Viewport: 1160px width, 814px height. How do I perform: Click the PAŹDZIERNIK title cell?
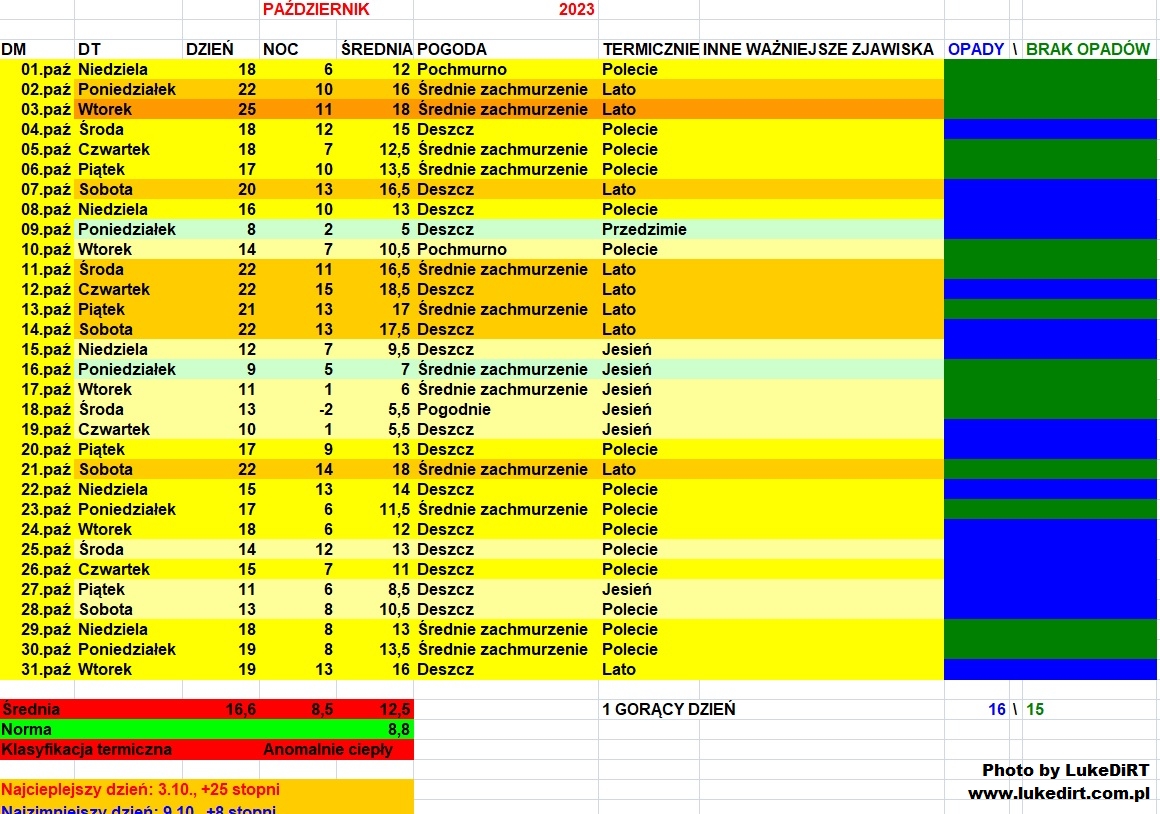[316, 10]
